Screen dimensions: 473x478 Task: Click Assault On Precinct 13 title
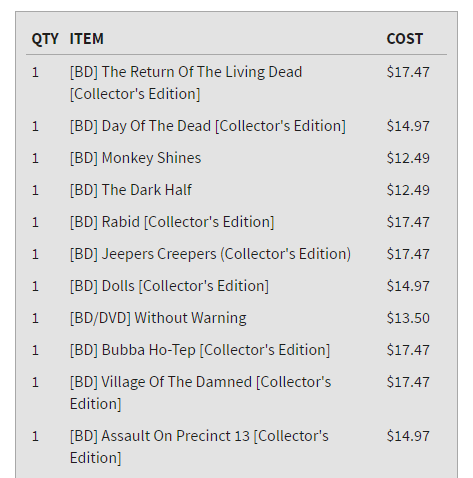point(199,447)
